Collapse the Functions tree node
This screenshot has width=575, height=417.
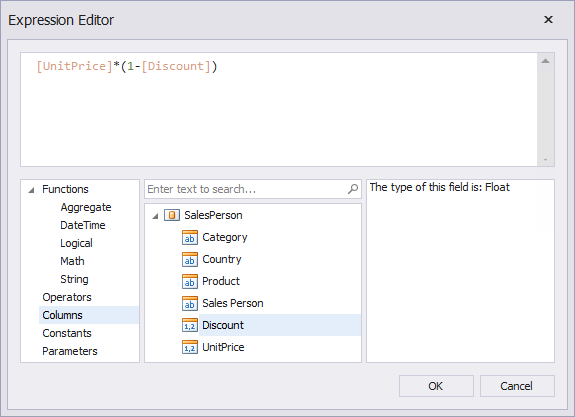coord(32,190)
